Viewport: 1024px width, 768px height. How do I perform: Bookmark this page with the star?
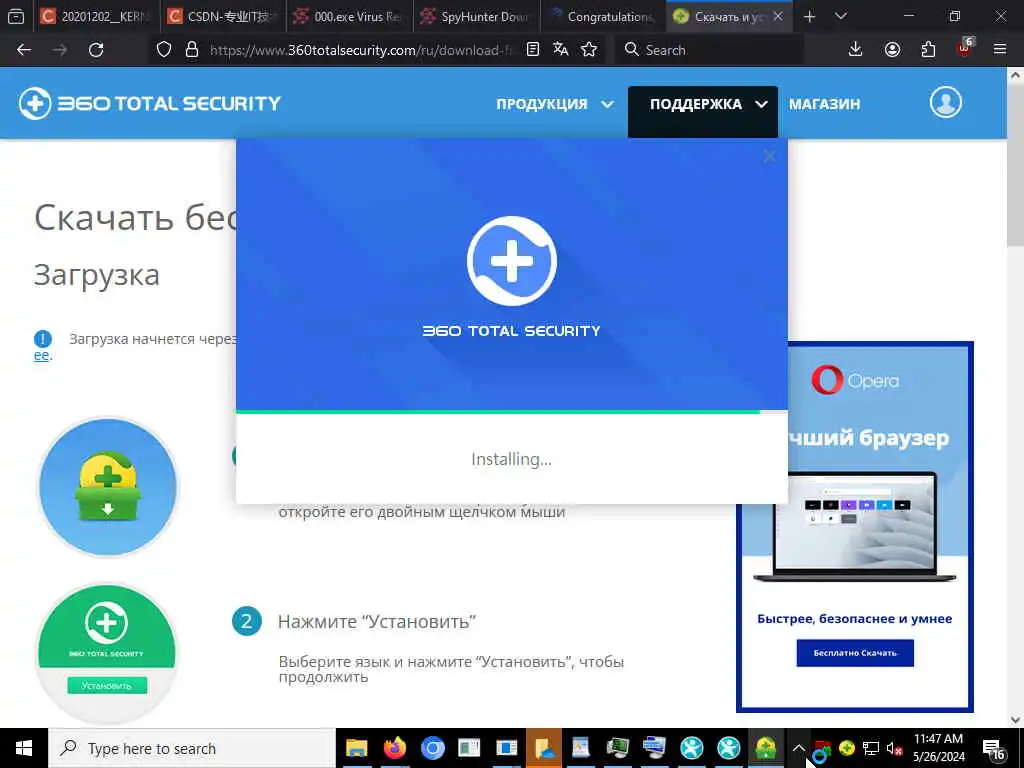pyautogui.click(x=589, y=50)
